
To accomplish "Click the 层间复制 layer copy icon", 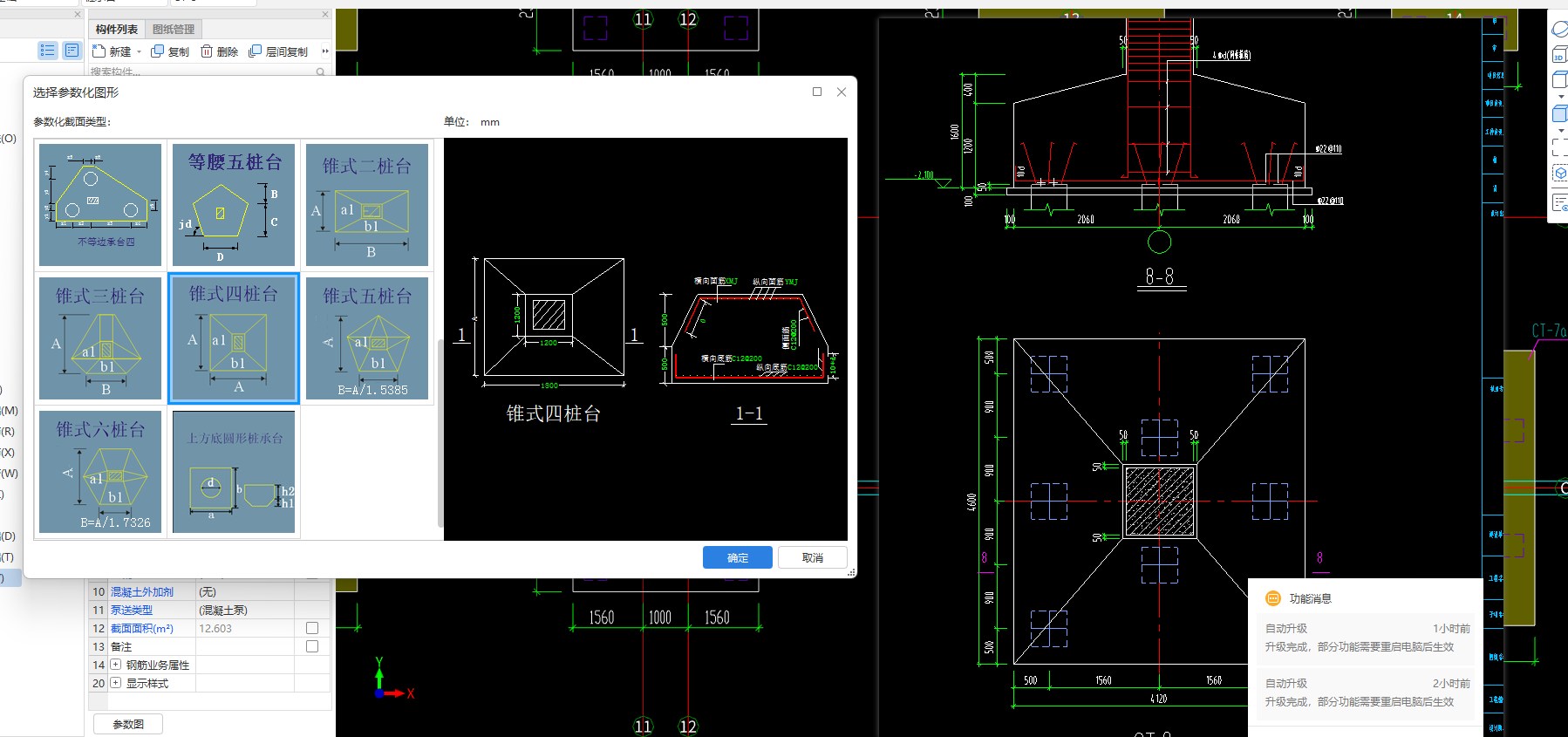I will pyautogui.click(x=255, y=51).
